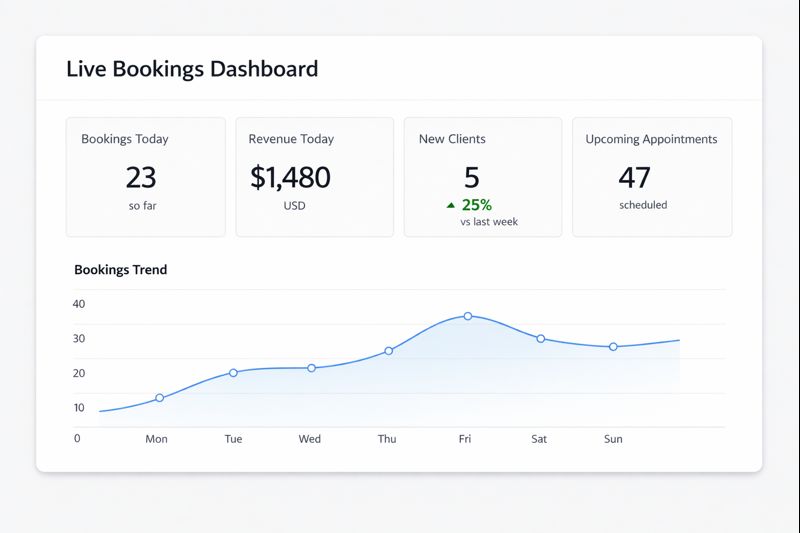The width and height of the screenshot is (800, 533).
Task: Open the Bookings Today card
Action: coord(145,177)
